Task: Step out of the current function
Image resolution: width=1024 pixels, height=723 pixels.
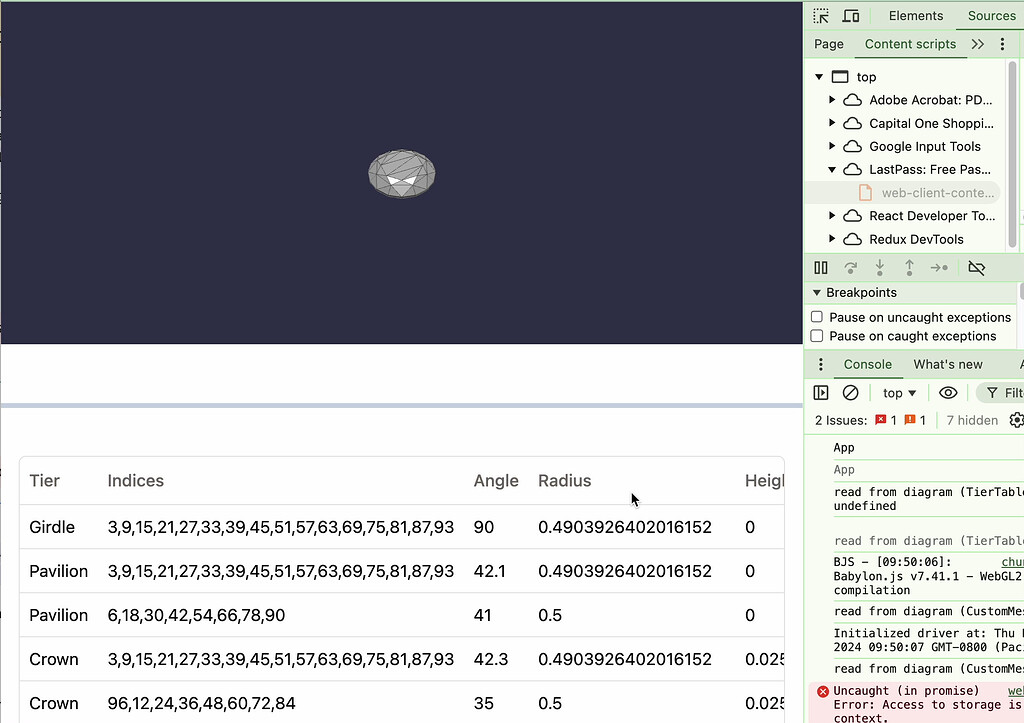Action: click(909, 267)
